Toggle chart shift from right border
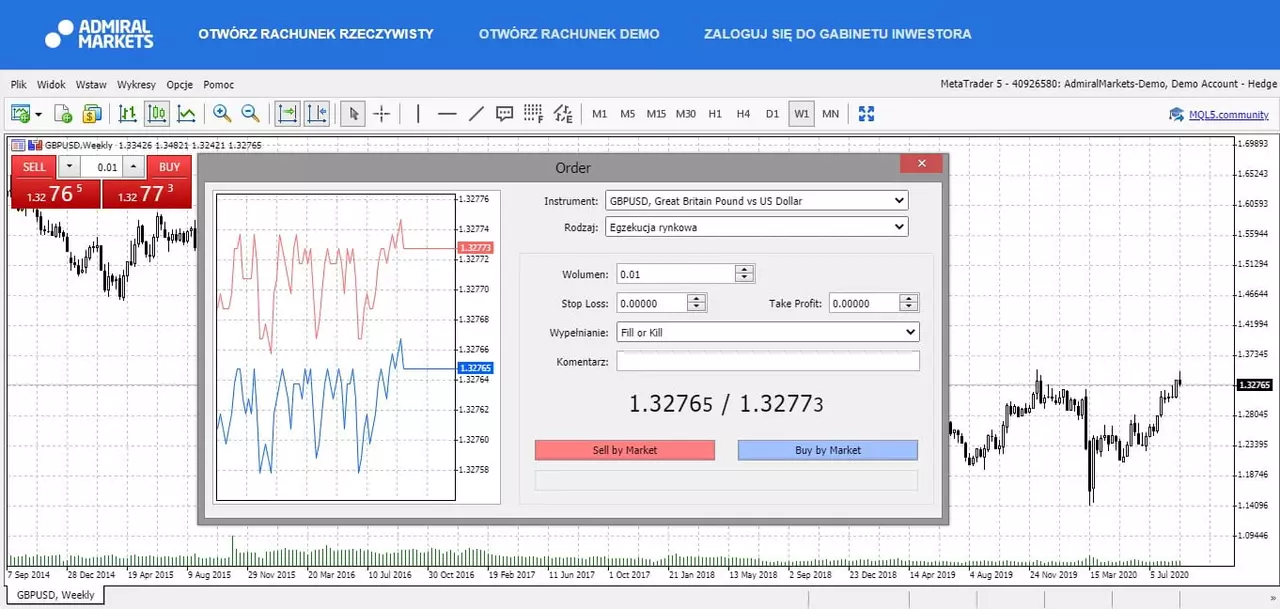This screenshot has width=1280, height=609. pos(317,114)
